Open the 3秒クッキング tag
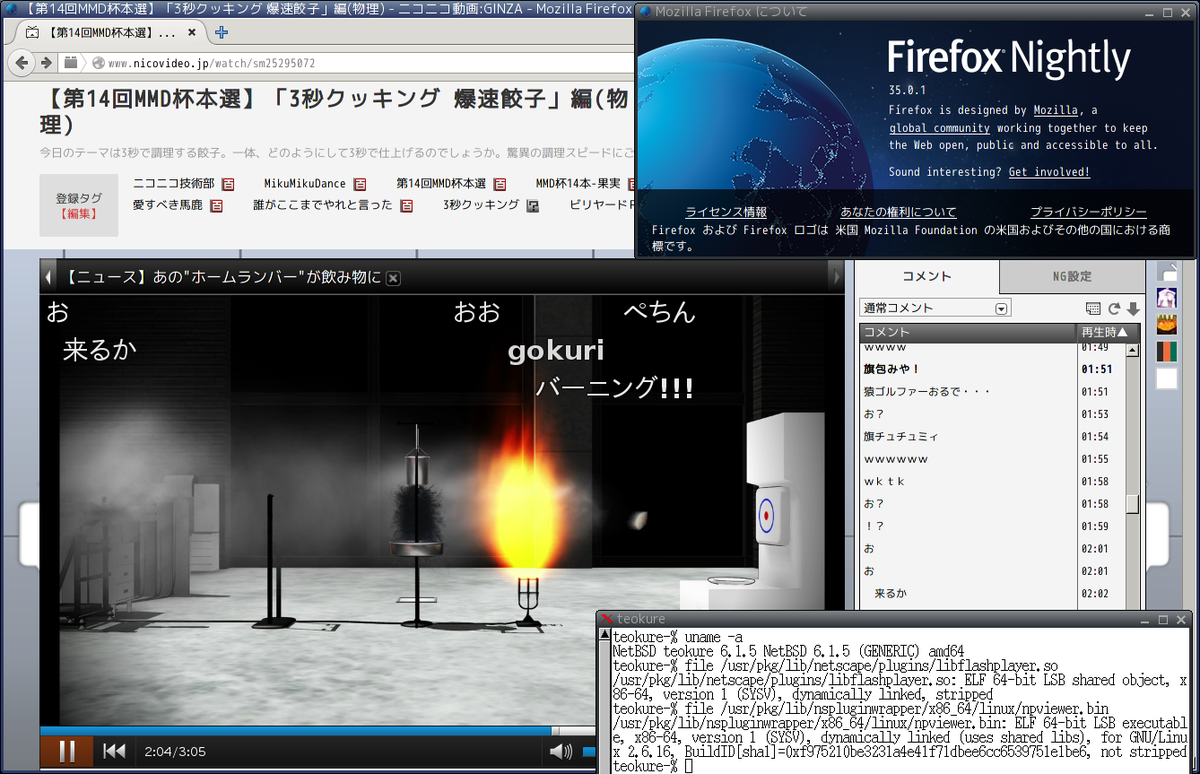Screen dimensions: 1200x774 481,205
